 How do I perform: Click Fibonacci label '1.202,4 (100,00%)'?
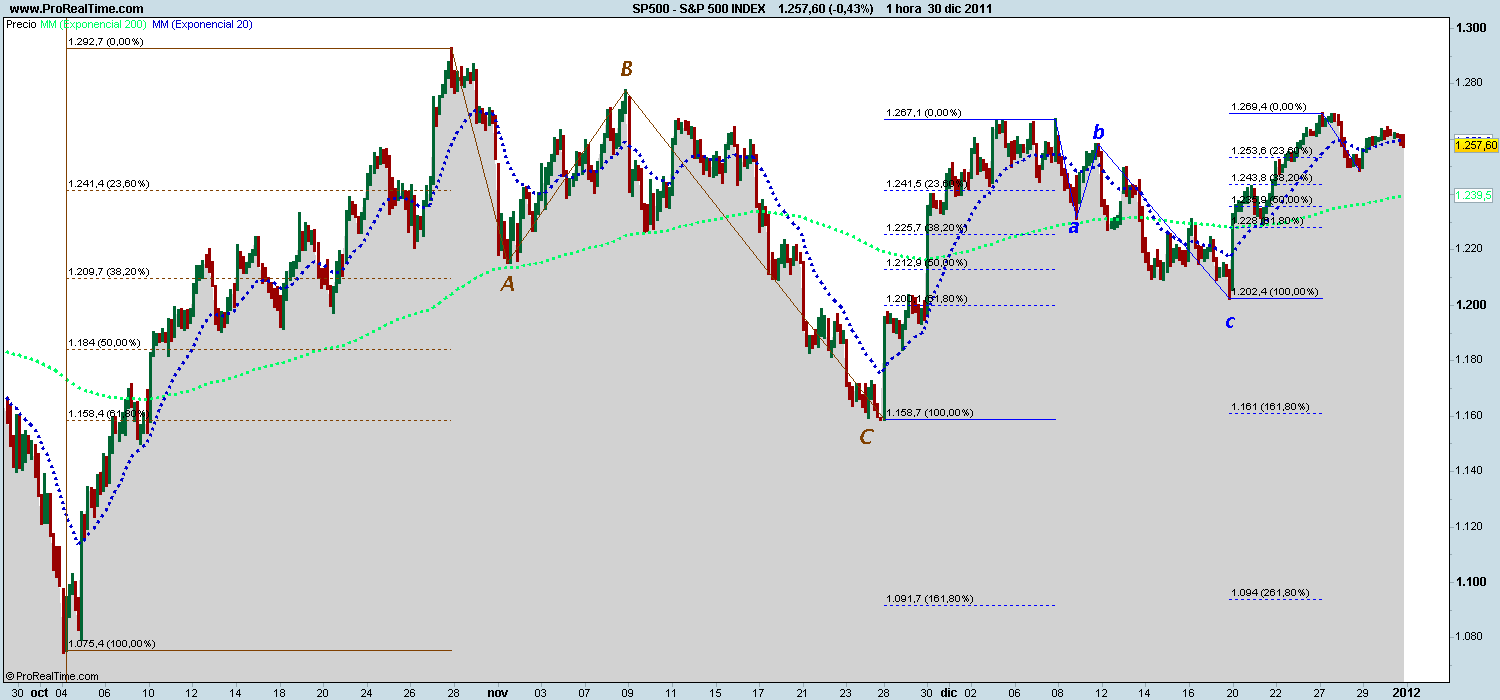(x=1275, y=292)
